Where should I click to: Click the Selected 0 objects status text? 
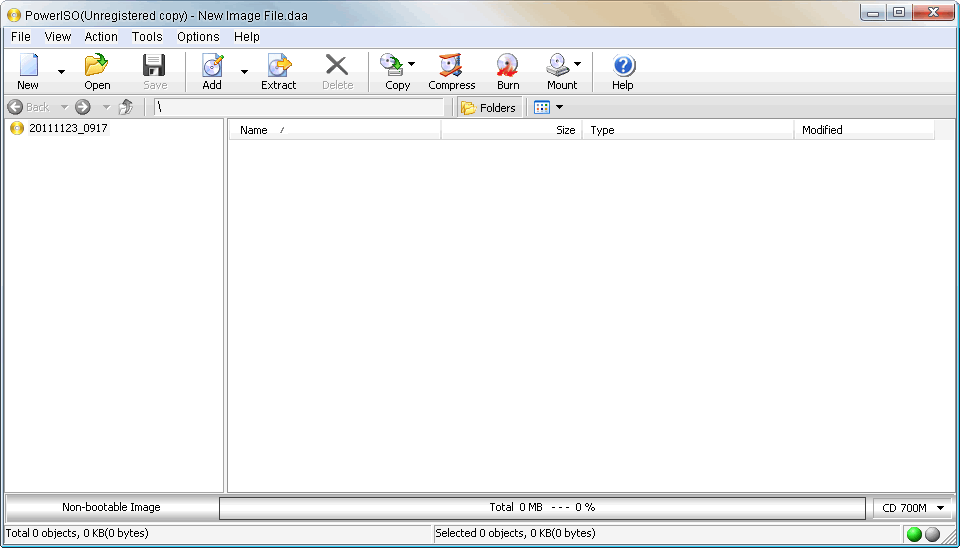click(x=515, y=533)
